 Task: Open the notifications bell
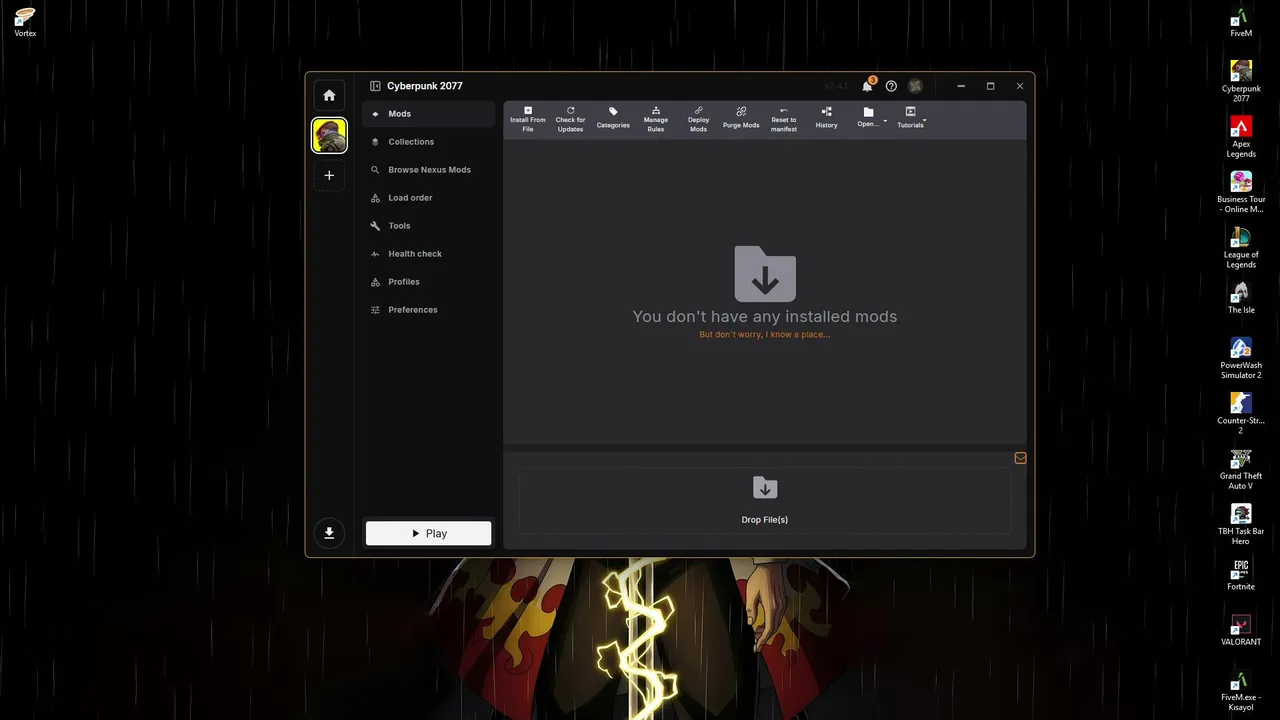[x=867, y=86]
